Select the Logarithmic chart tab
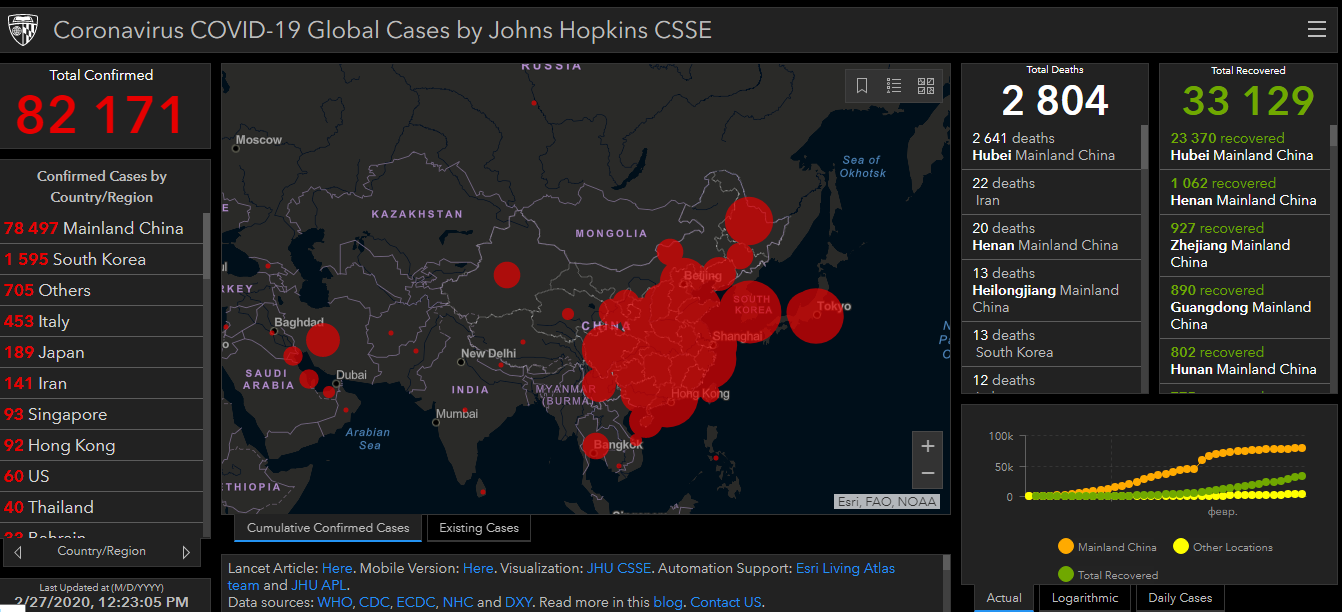This screenshot has height=612, width=1342. (x=1085, y=598)
